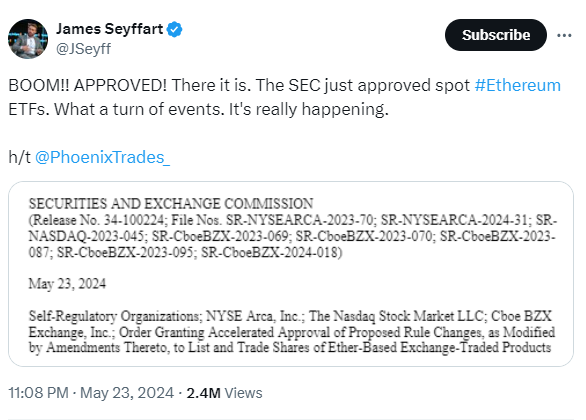Subscribe to James Seyffart

(x=496, y=35)
